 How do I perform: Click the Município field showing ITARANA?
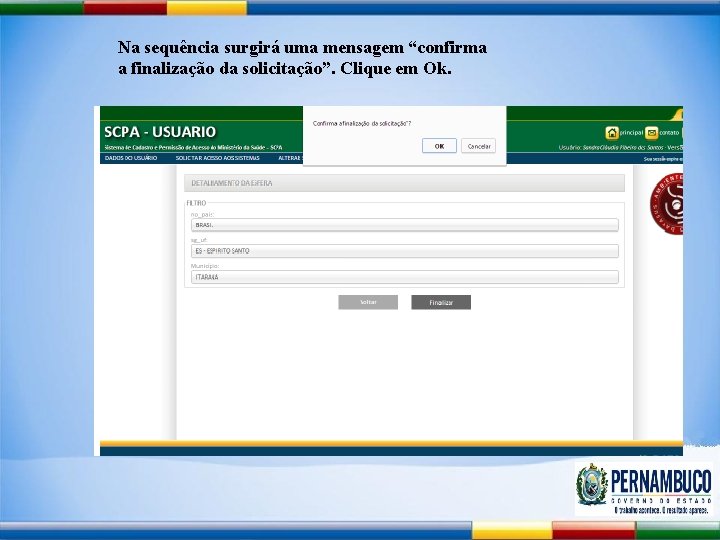coord(405,277)
